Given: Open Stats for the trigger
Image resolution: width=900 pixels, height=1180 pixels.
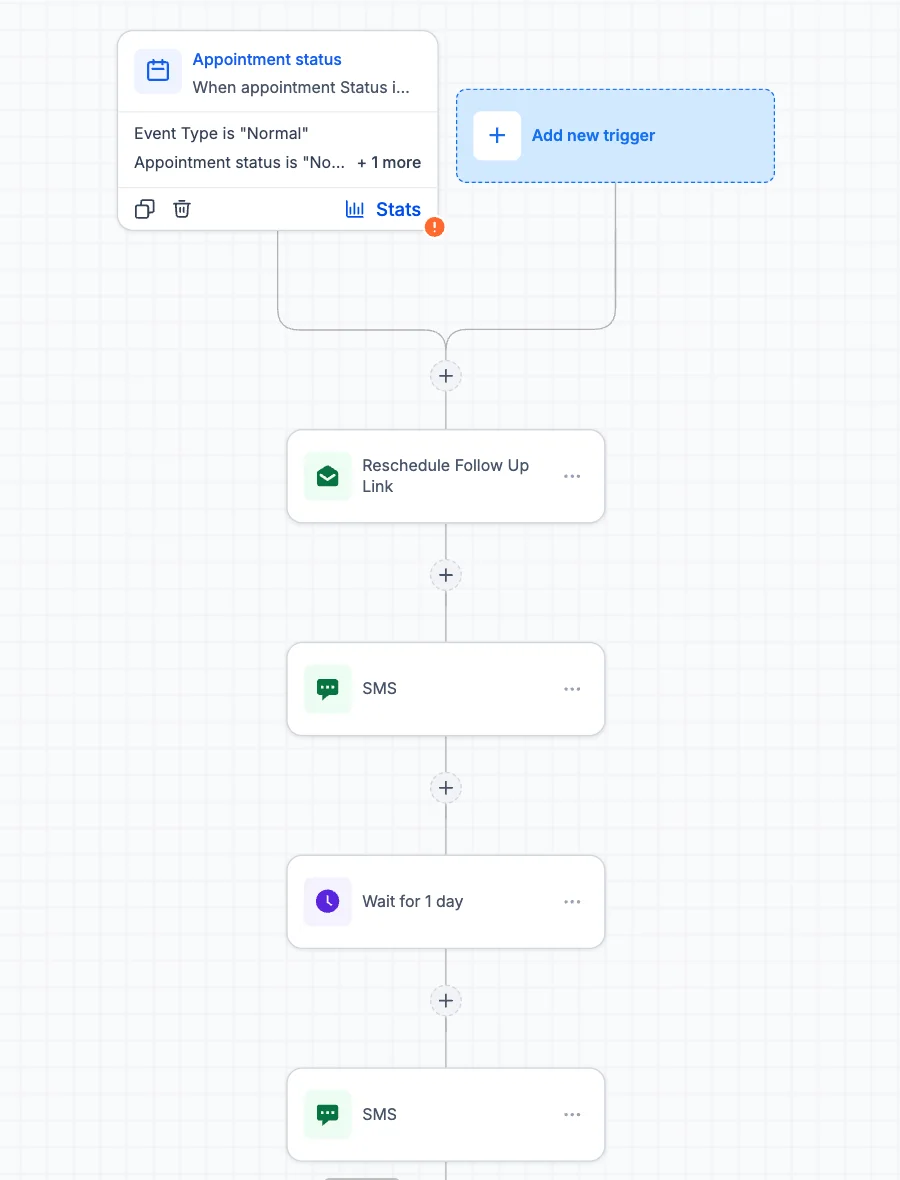Looking at the screenshot, I should (383, 209).
